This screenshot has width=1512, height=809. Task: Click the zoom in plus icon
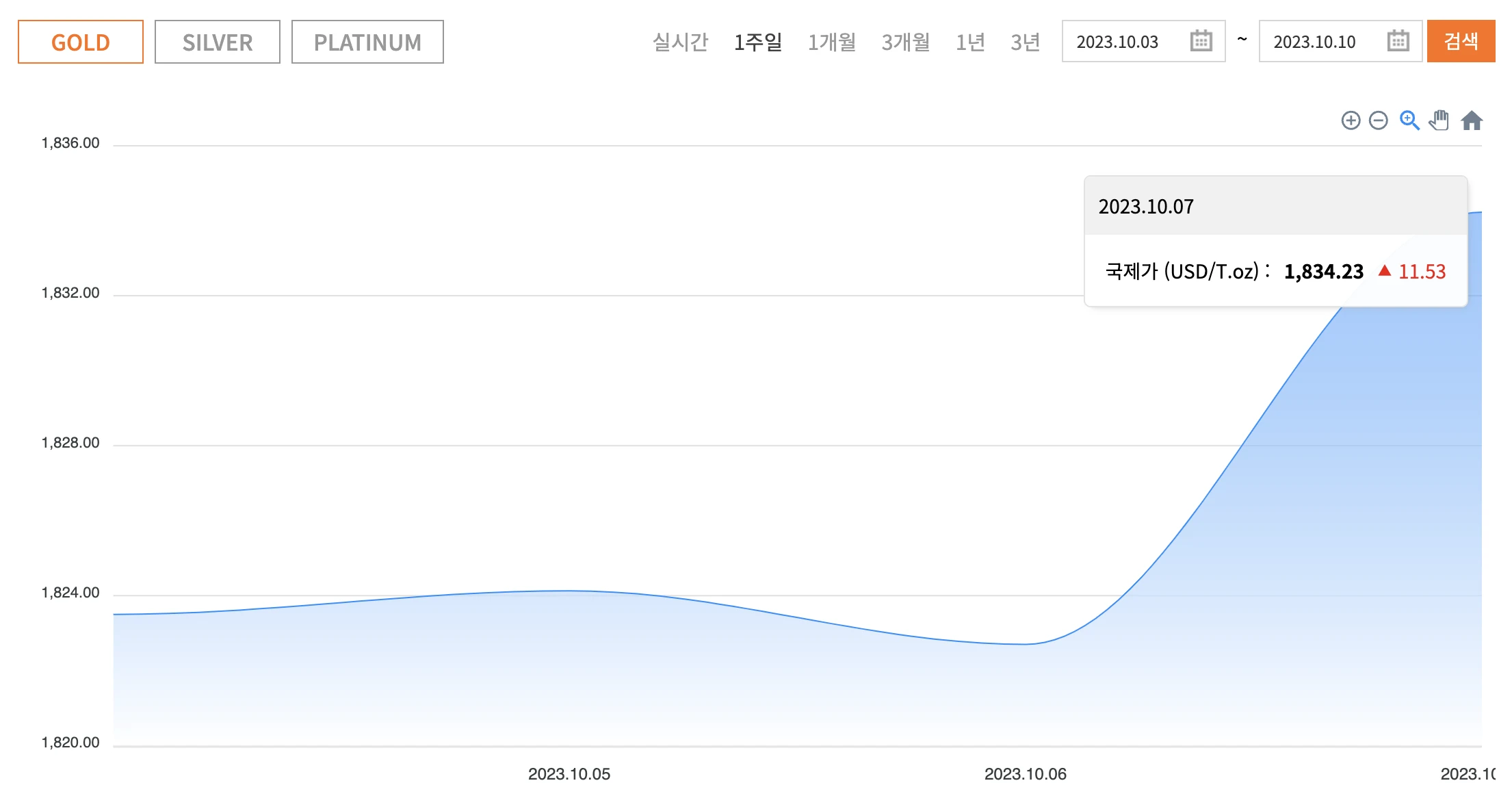1351,120
